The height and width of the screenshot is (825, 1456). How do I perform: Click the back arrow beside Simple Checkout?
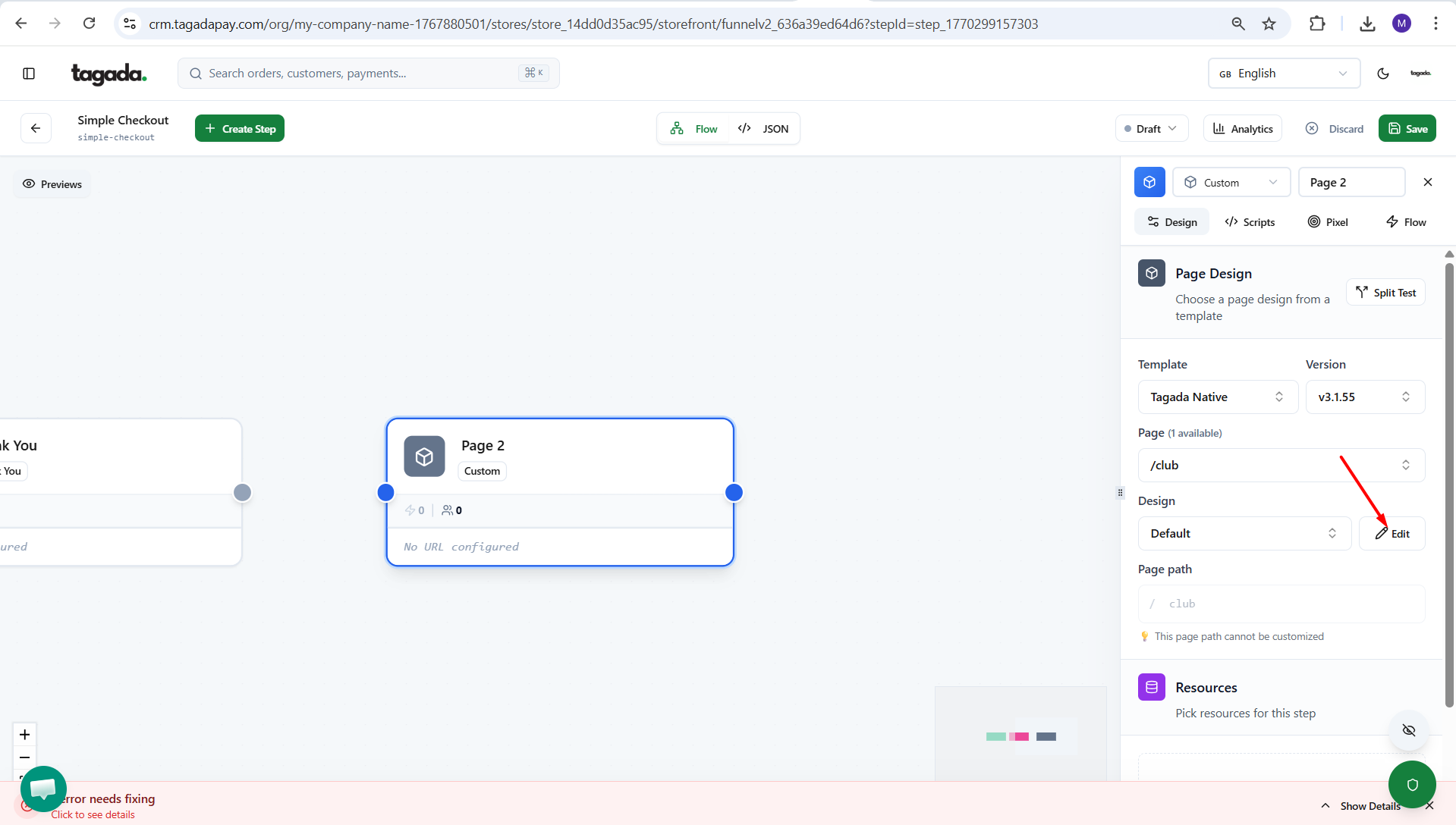coord(36,128)
